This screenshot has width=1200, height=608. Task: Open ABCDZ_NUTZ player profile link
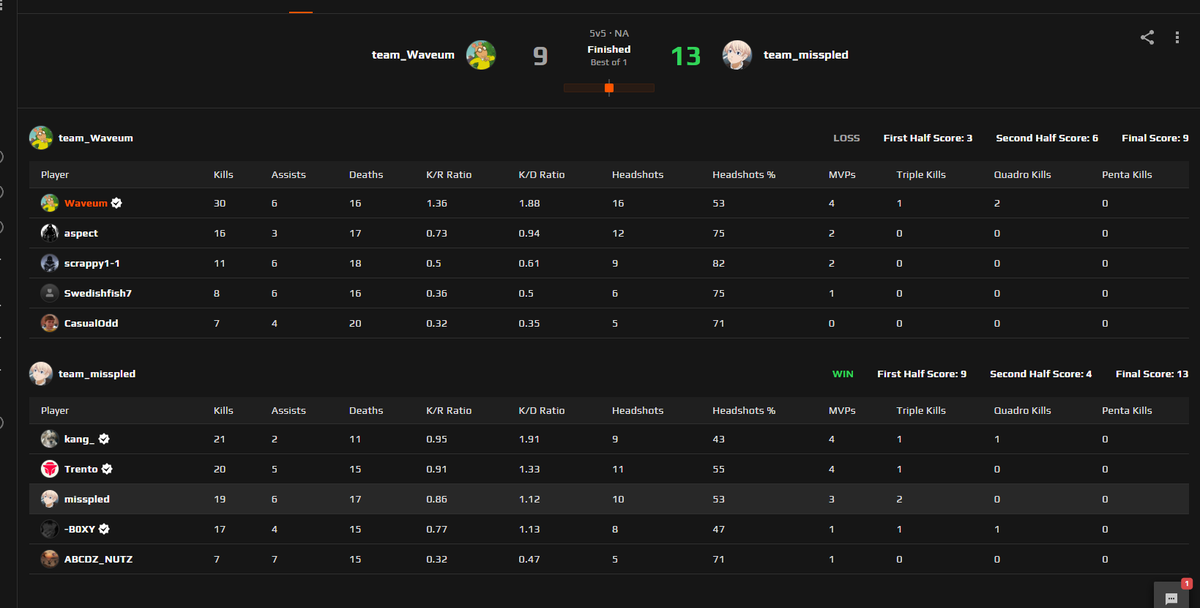[x=98, y=559]
